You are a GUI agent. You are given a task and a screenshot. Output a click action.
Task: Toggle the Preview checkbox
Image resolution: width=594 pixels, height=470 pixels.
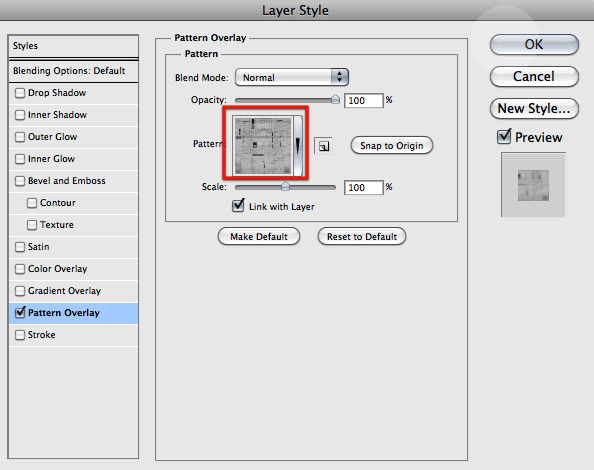[x=504, y=136]
